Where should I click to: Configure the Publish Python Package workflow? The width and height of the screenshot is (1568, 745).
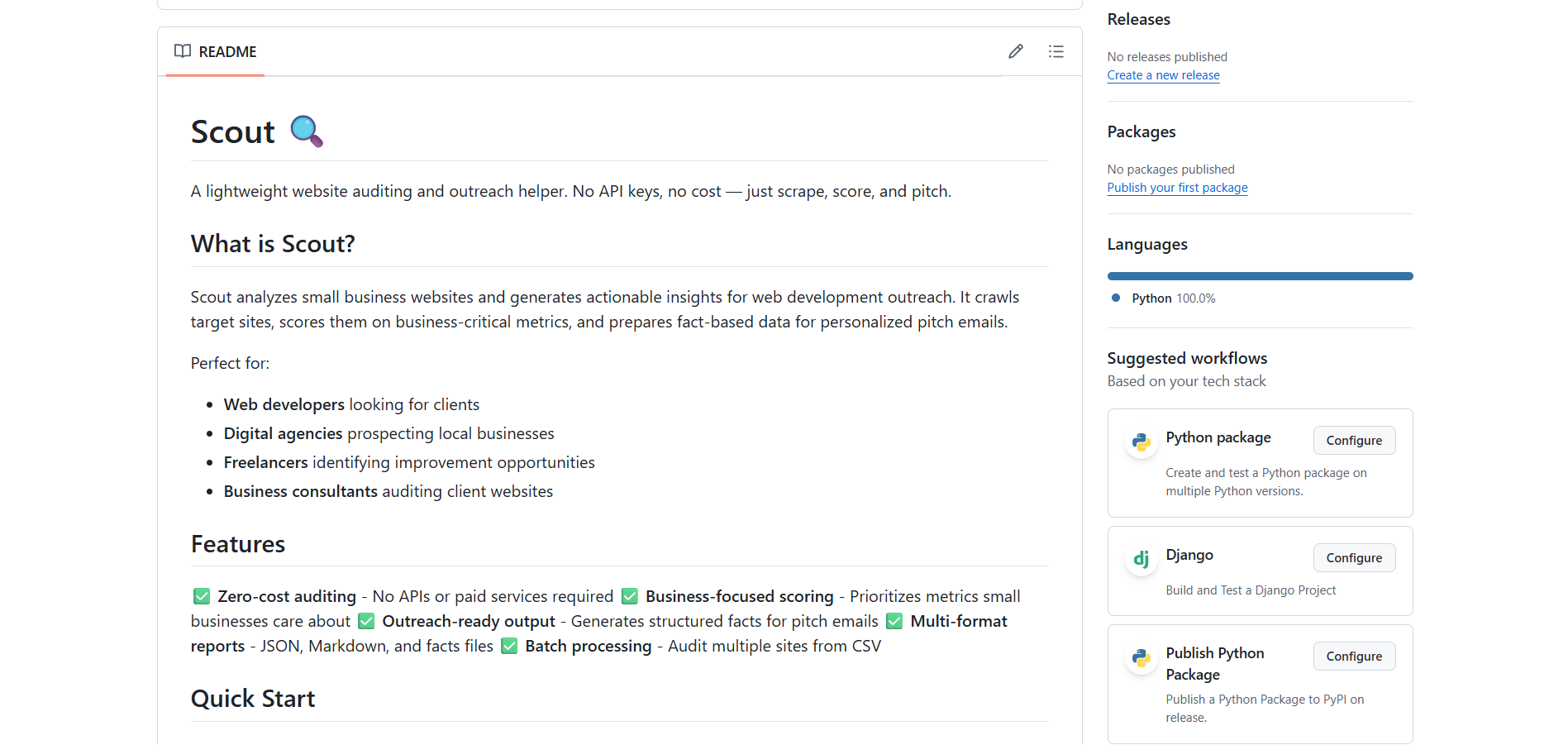pos(1354,657)
